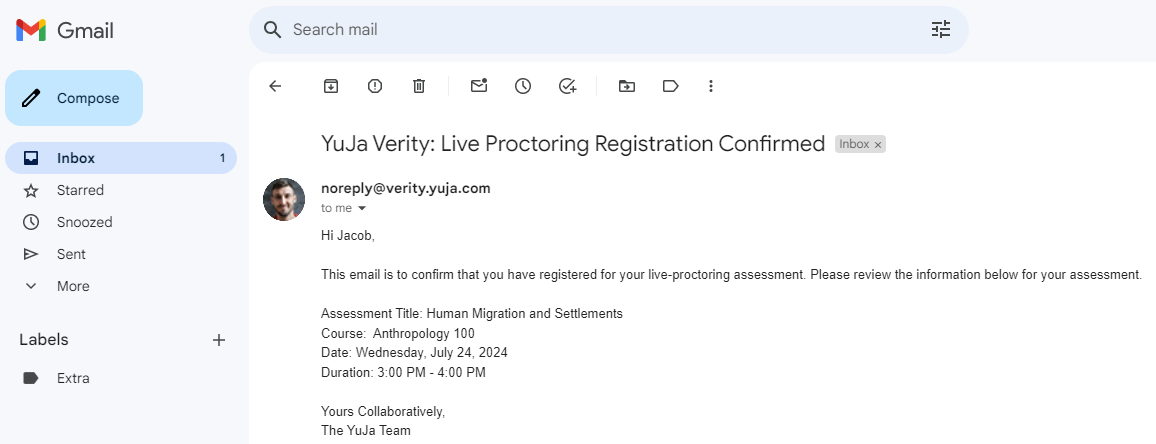Mark the email as unread
The image size is (1156, 444).
pos(479,86)
